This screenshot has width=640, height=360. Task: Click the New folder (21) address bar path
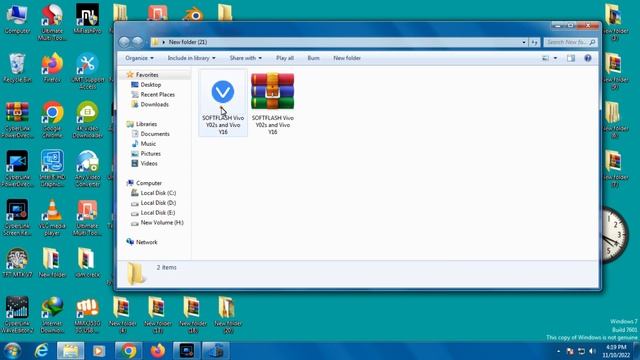(188, 42)
